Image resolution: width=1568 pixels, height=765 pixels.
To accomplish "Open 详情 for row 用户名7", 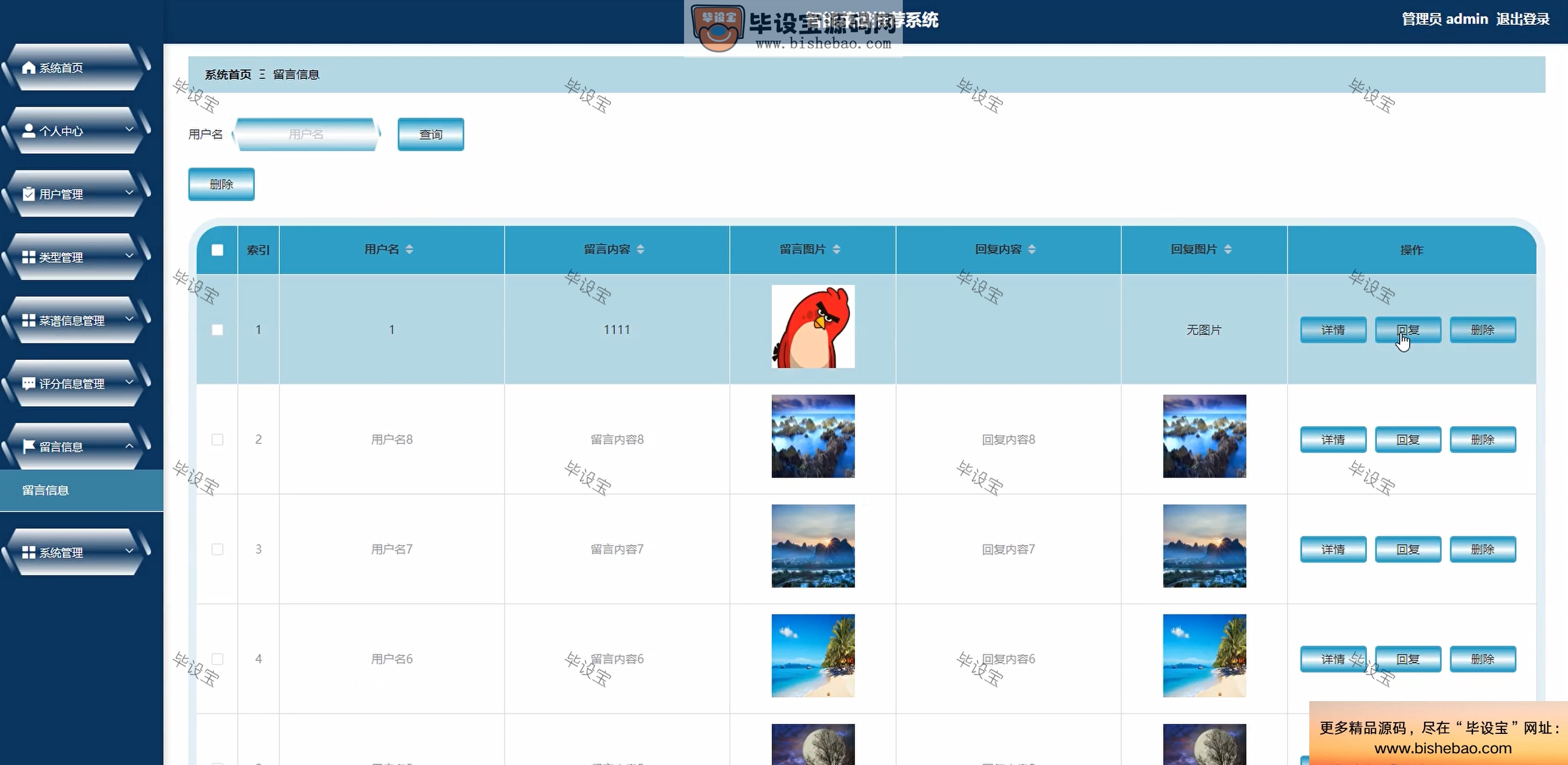I will [1333, 549].
